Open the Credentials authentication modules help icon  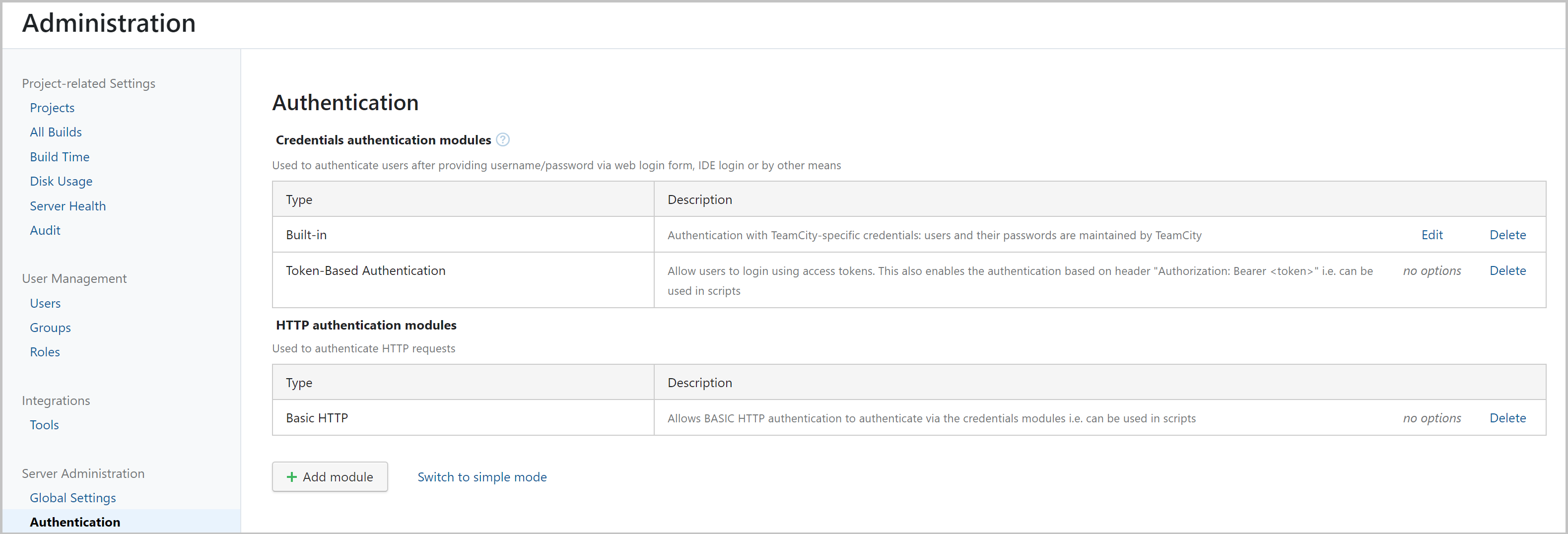[x=503, y=139]
